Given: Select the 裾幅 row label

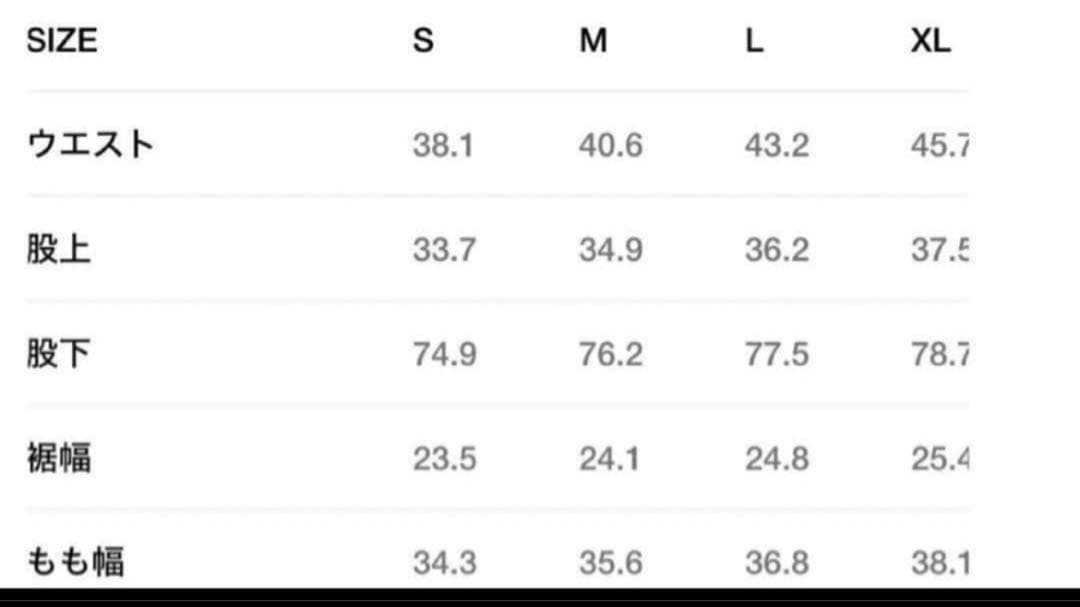Looking at the screenshot, I should pos(59,459).
